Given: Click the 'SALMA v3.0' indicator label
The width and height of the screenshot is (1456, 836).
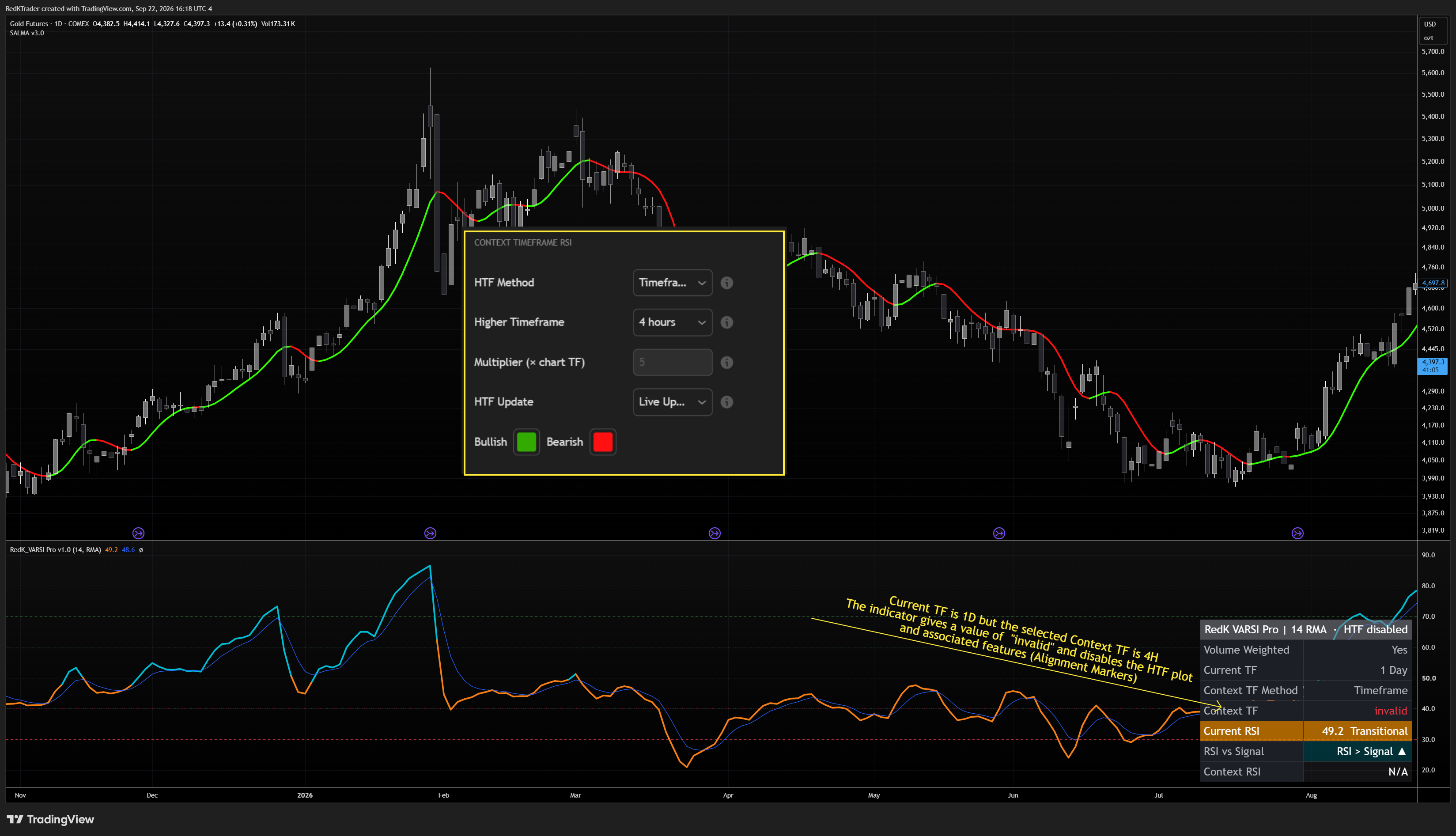Looking at the screenshot, I should tap(27, 33).
